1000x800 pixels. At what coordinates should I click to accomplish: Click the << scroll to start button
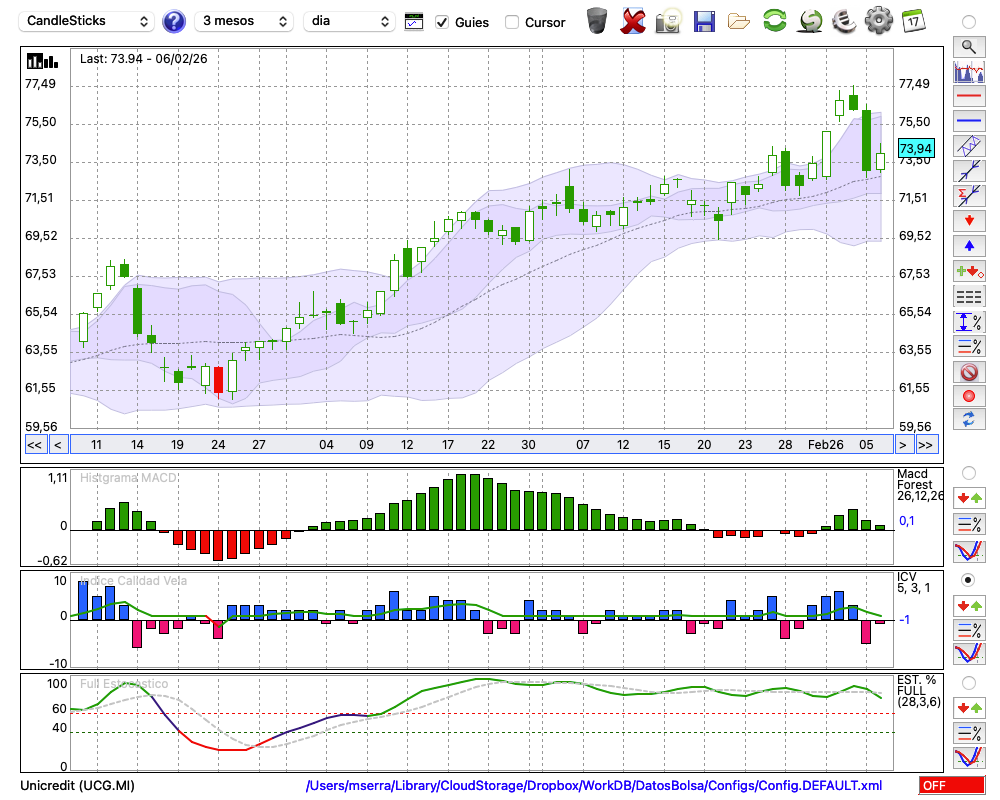click(34, 445)
